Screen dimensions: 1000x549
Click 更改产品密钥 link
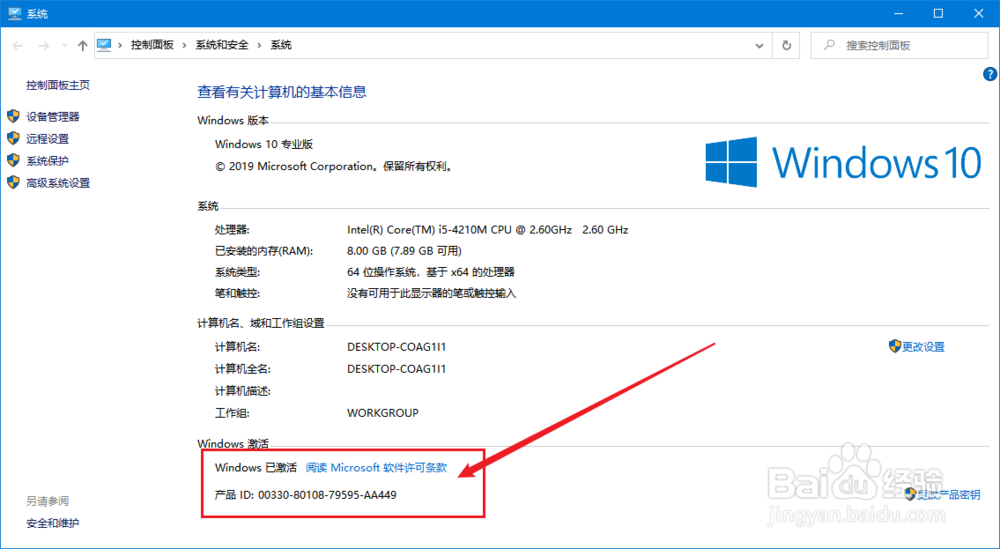point(948,495)
